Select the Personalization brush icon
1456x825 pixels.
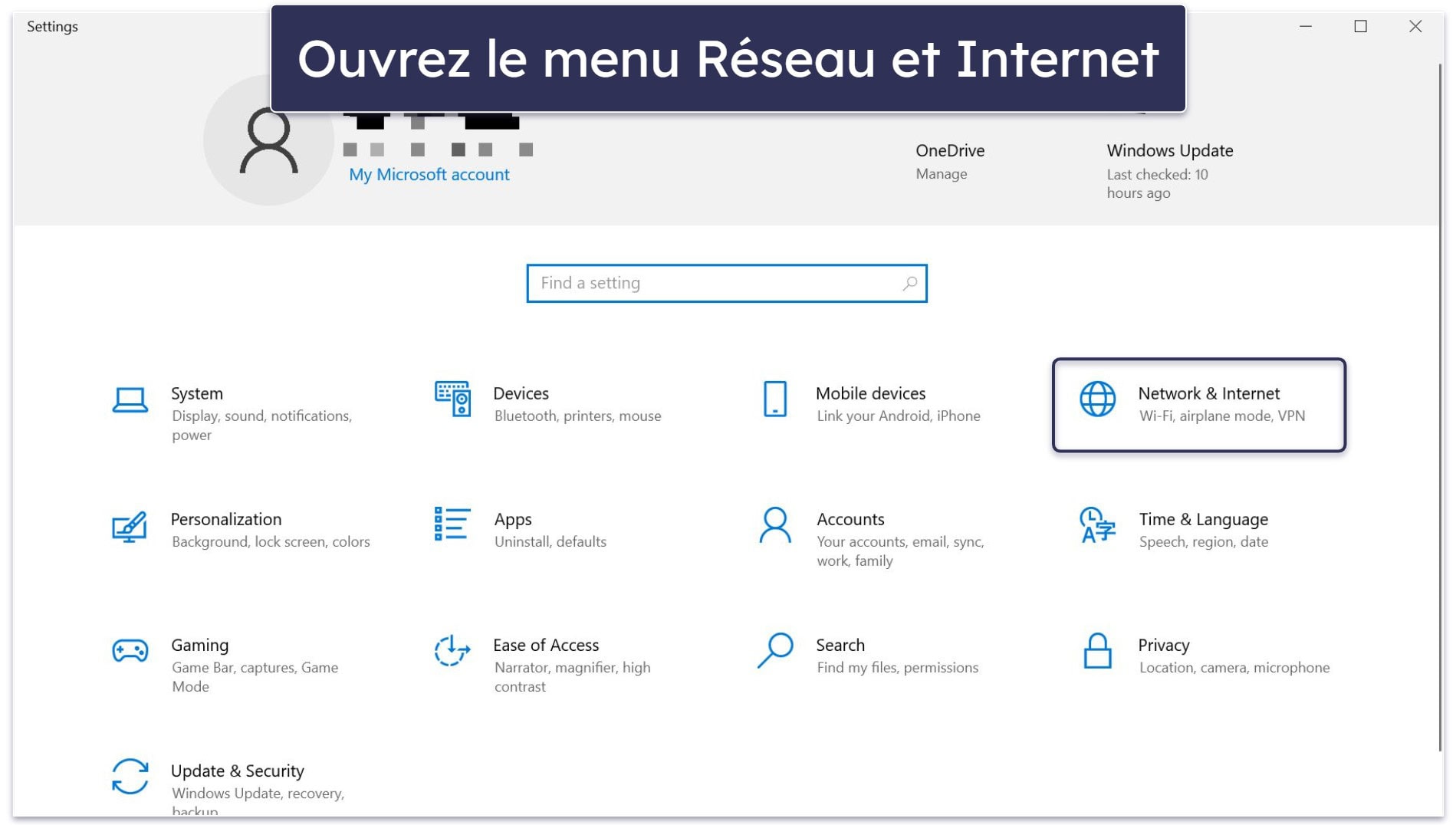(130, 527)
